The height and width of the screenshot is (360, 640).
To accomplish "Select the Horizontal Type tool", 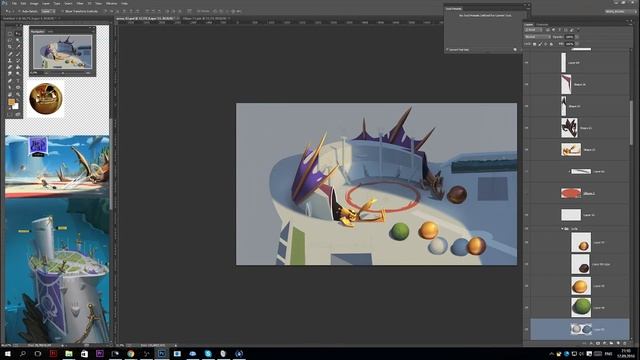I will coord(18,80).
